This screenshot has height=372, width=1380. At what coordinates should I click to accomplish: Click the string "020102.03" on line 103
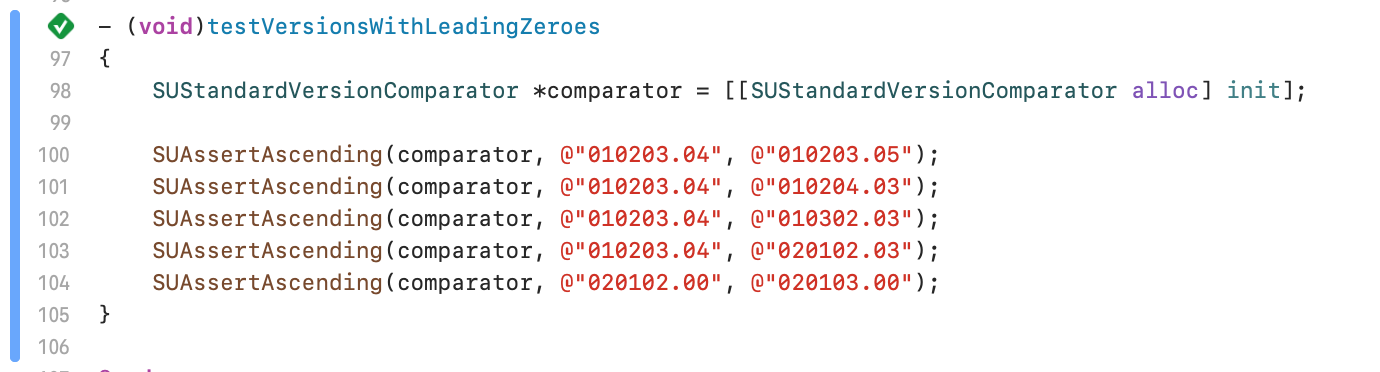click(832, 251)
